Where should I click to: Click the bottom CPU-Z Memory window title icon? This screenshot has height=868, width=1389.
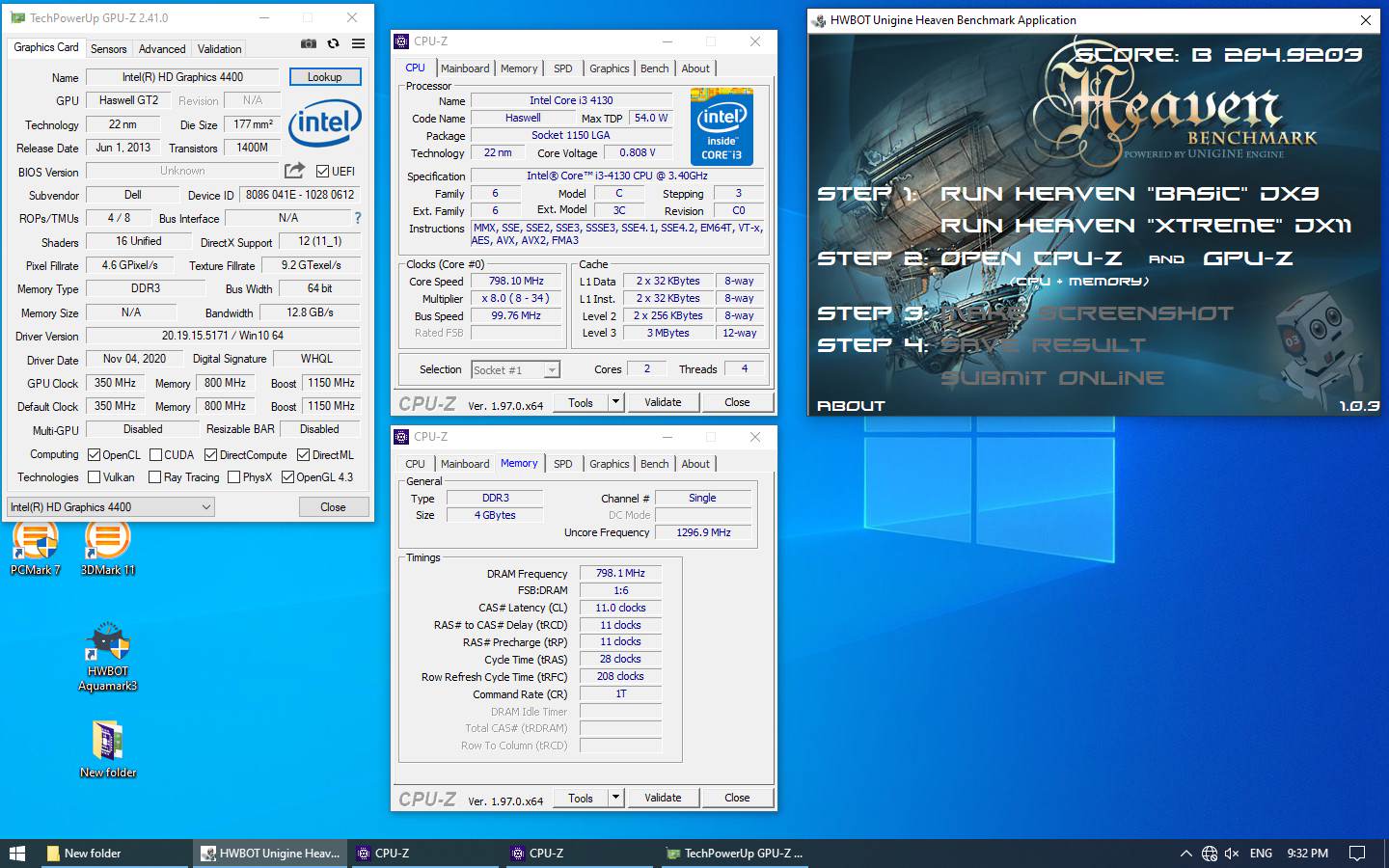[x=401, y=437]
